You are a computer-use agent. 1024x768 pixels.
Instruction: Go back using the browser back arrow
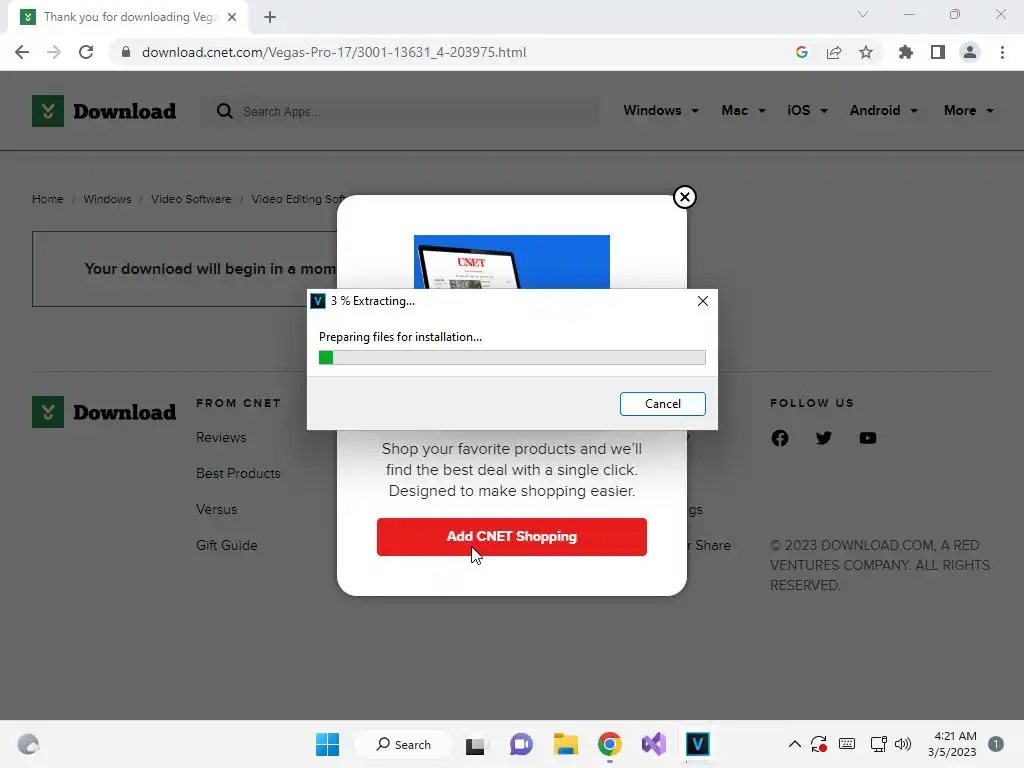22,52
